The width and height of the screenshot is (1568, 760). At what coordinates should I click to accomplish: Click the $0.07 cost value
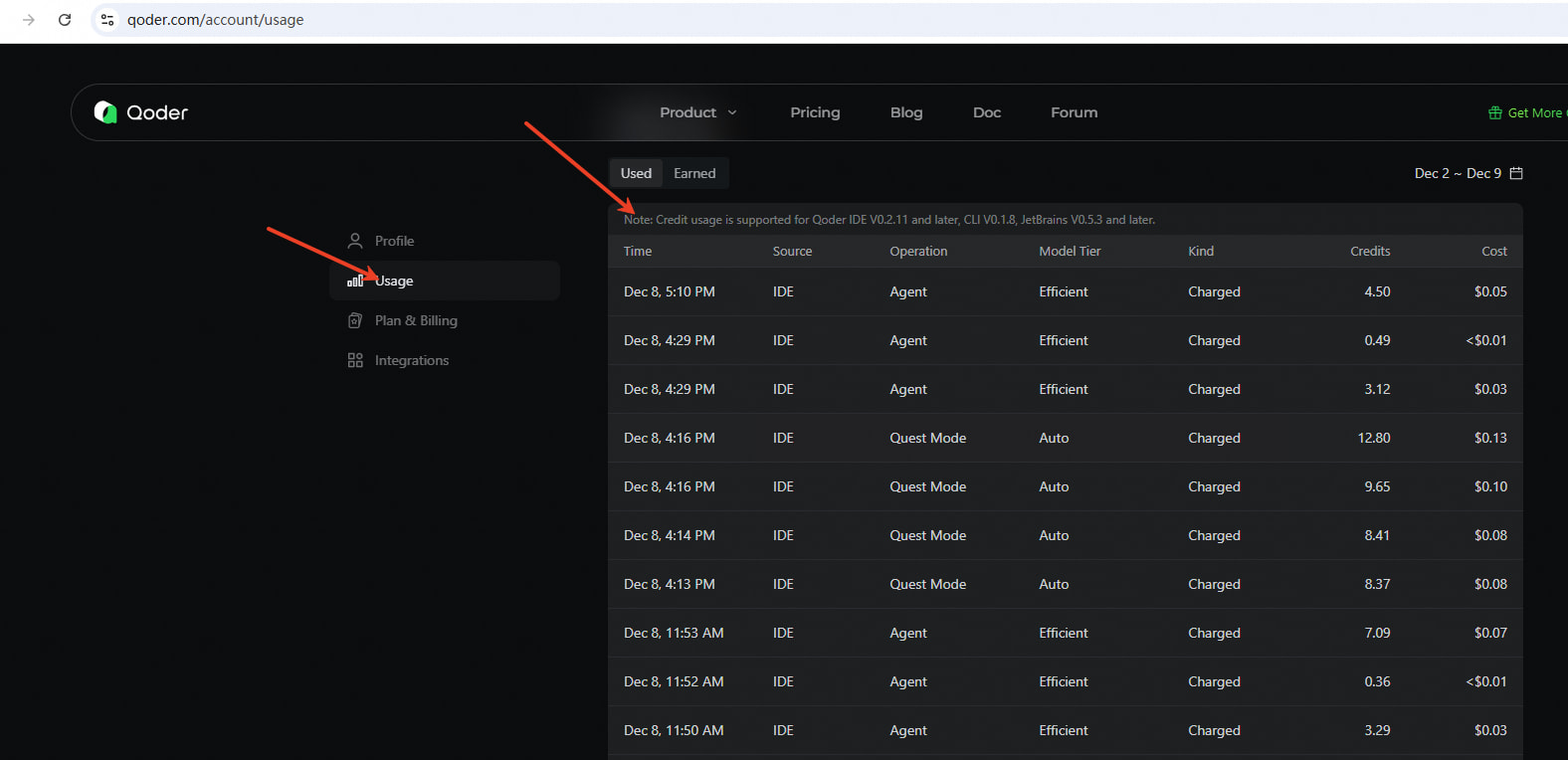(x=1490, y=633)
